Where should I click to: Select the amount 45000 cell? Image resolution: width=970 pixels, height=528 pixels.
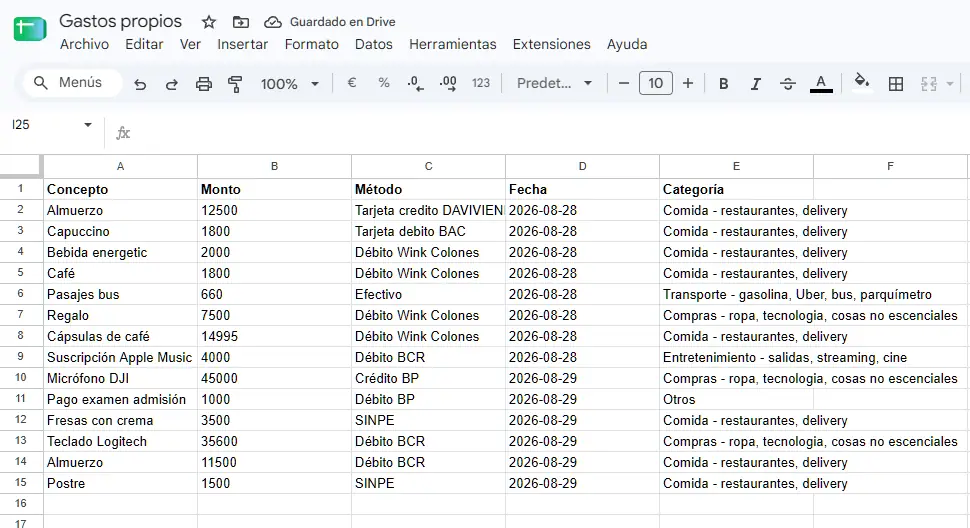tap(274, 378)
